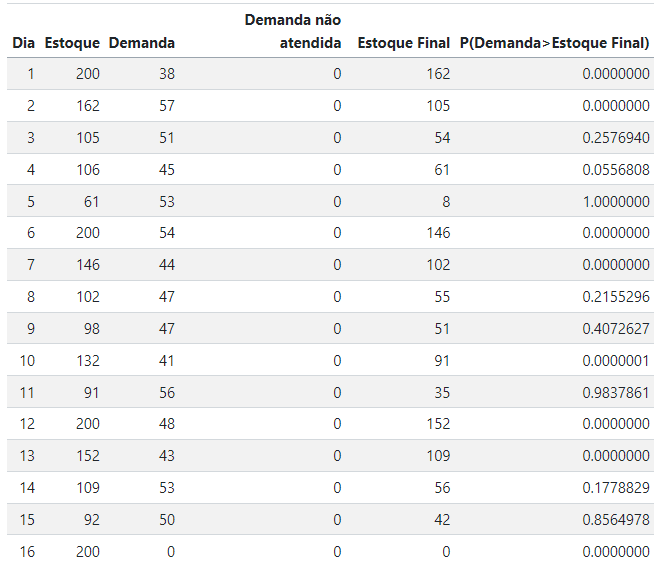The image size is (662, 566).
Task: Select probability 0.0556808 in row 4
Action: click(616, 170)
